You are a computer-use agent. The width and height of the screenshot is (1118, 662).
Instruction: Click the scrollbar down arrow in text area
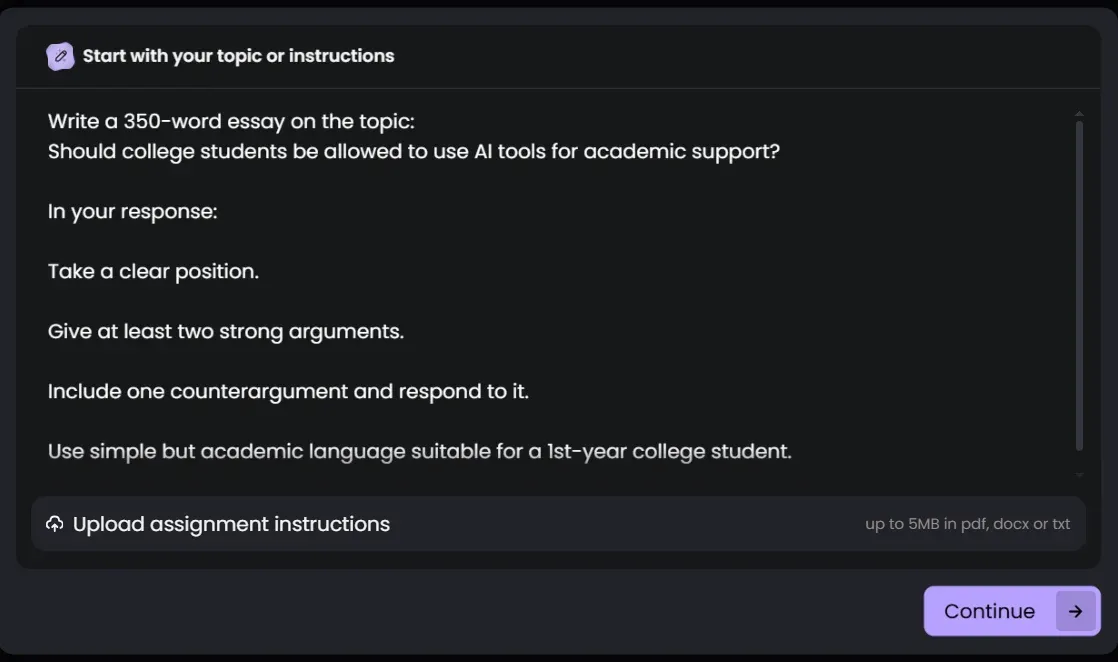click(1079, 475)
